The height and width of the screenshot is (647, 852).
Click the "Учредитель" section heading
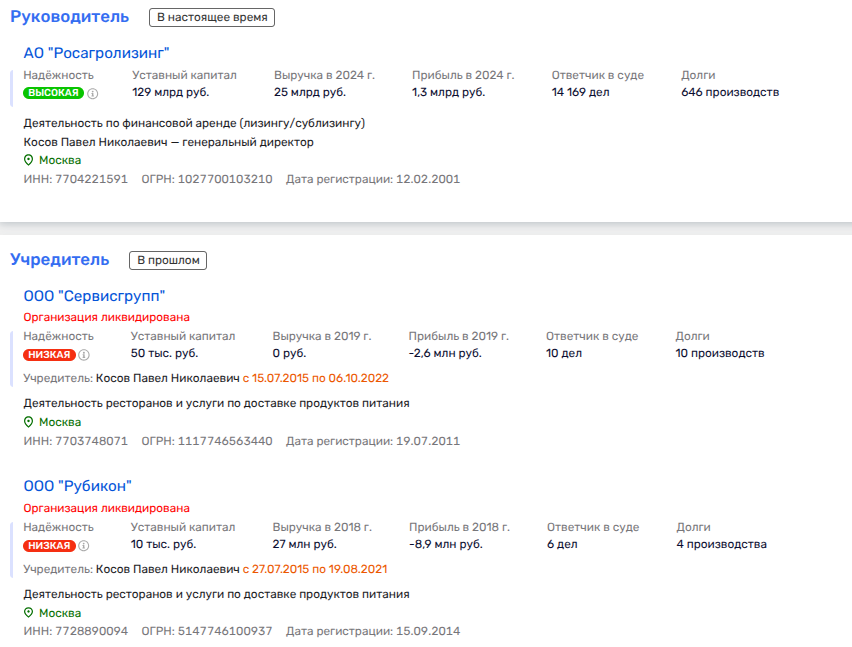[x=59, y=260]
